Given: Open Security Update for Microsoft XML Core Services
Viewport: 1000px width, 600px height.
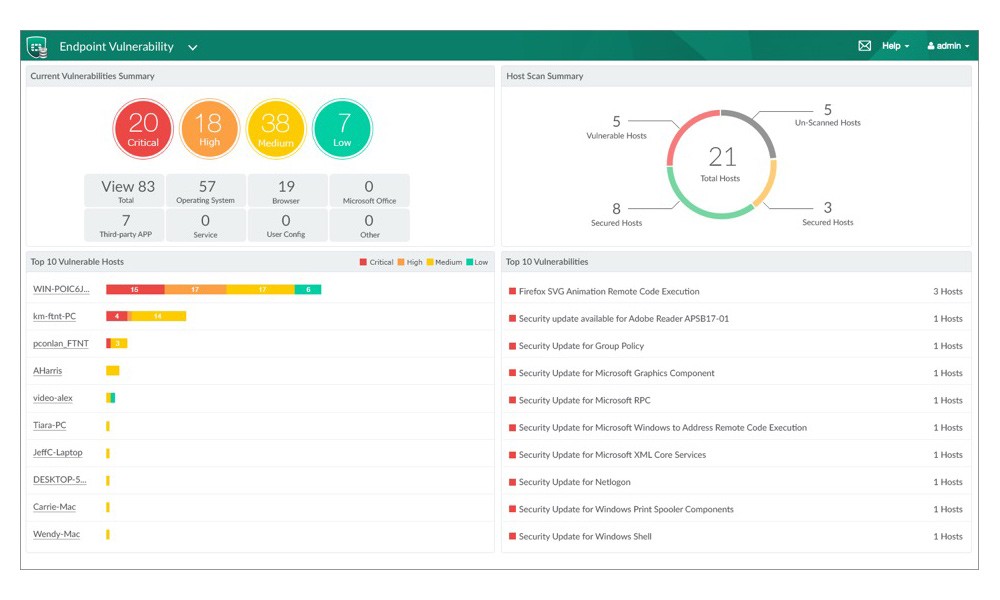Looking at the screenshot, I should [x=612, y=455].
